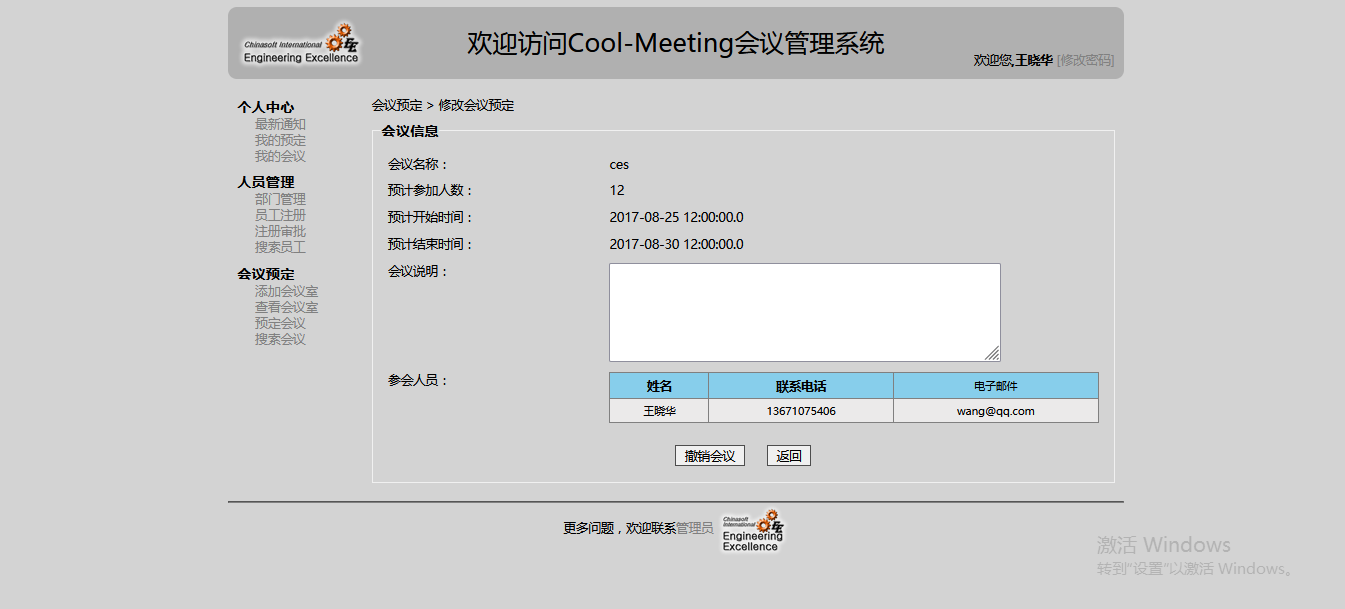Viewport: 1345px width, 609px height.
Task: Click the 会议说明： label
Action: point(419,272)
